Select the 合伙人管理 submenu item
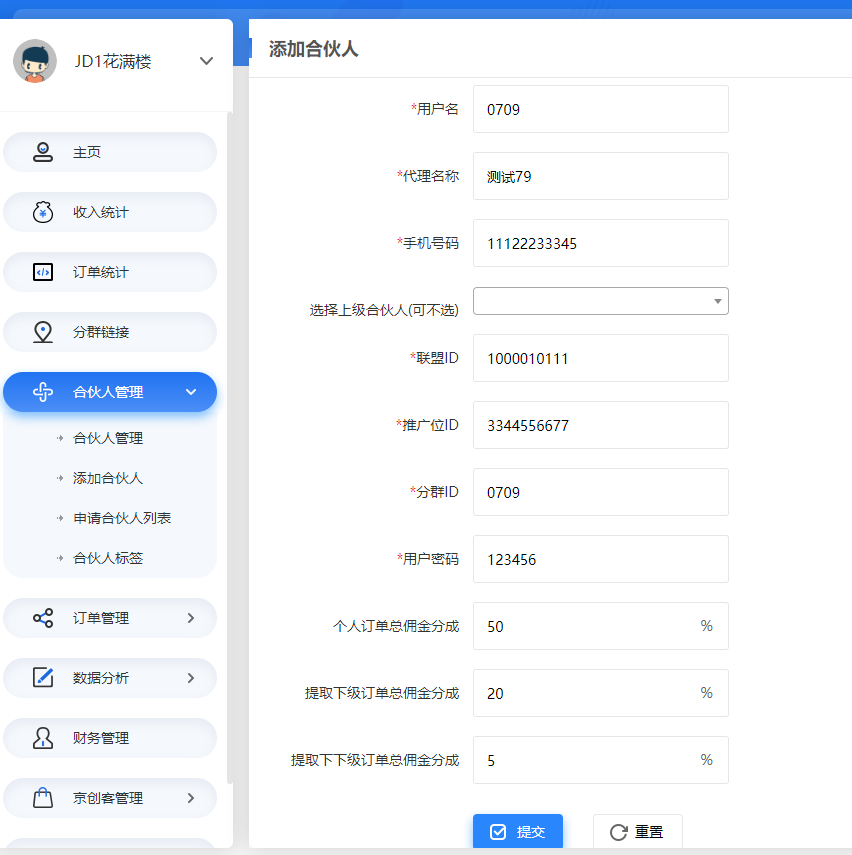 pos(108,438)
